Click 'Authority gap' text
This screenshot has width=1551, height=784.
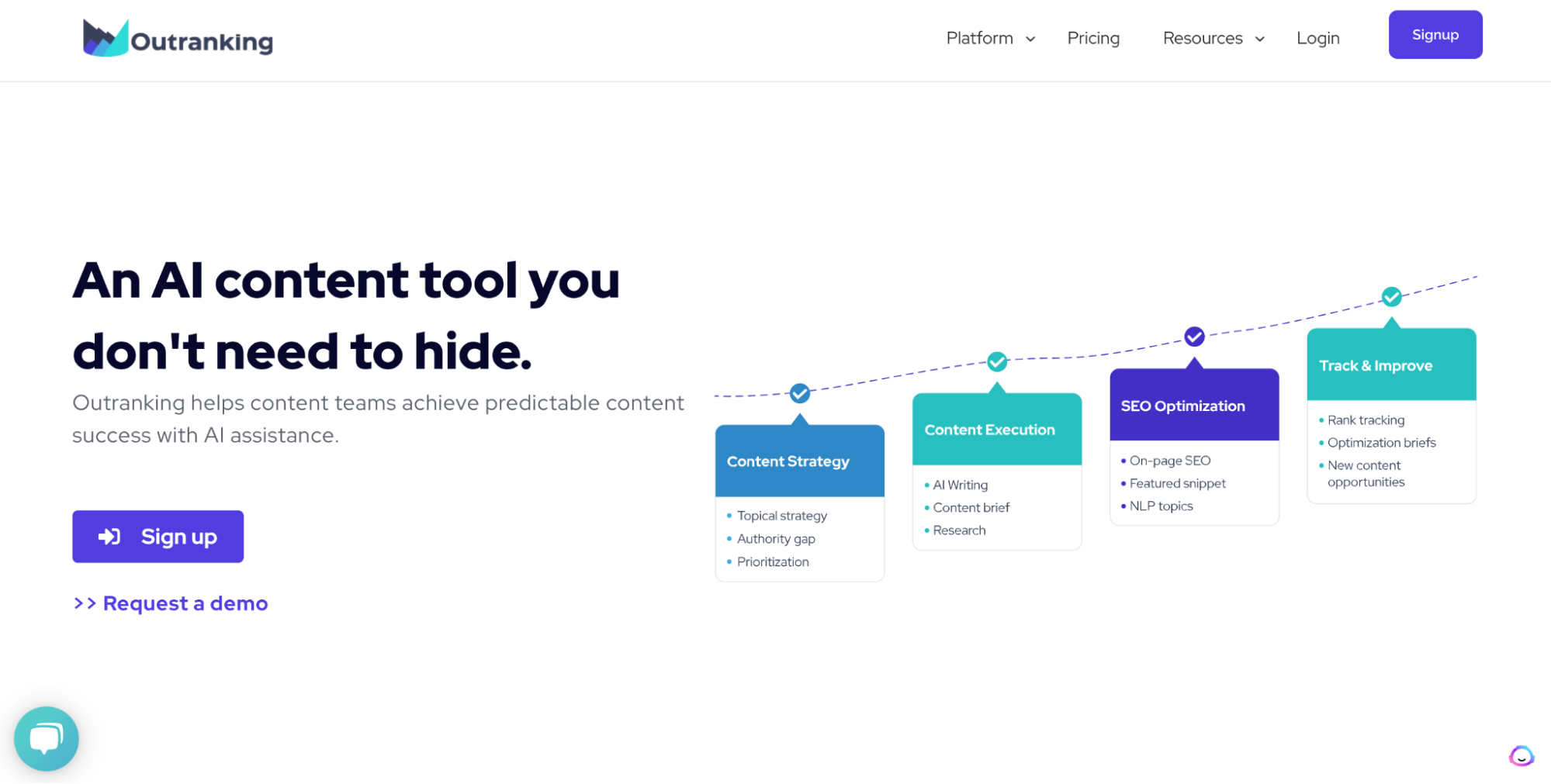(x=776, y=539)
